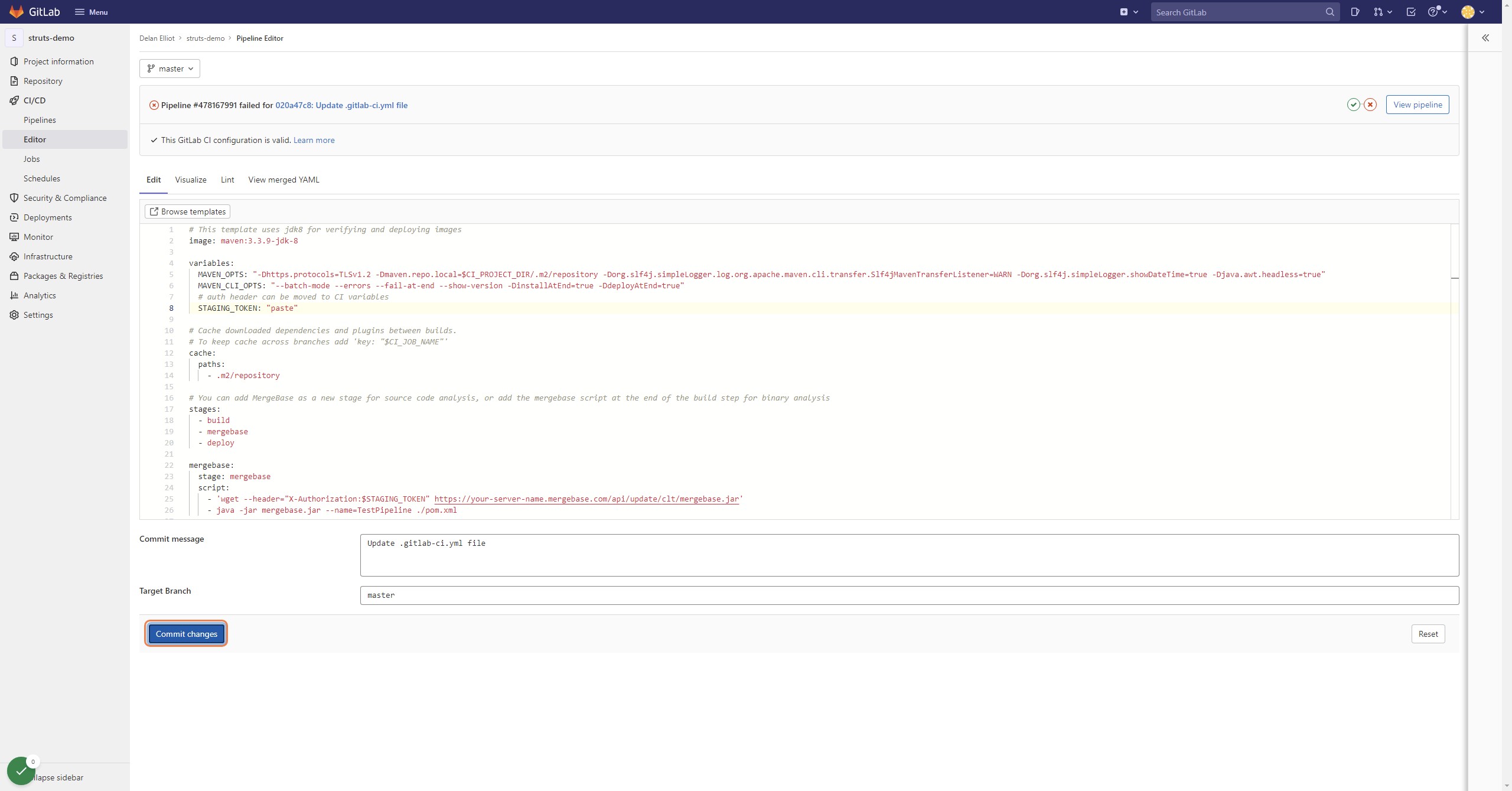
Task: Expand the master branch selector
Action: (170, 69)
